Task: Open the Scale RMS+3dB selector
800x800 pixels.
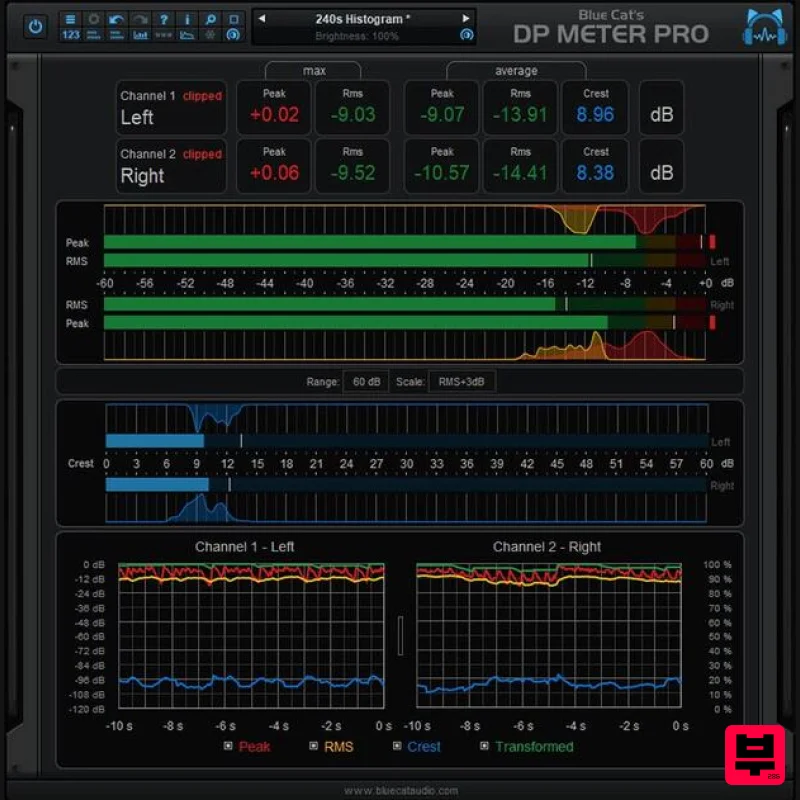Action: 461,381
